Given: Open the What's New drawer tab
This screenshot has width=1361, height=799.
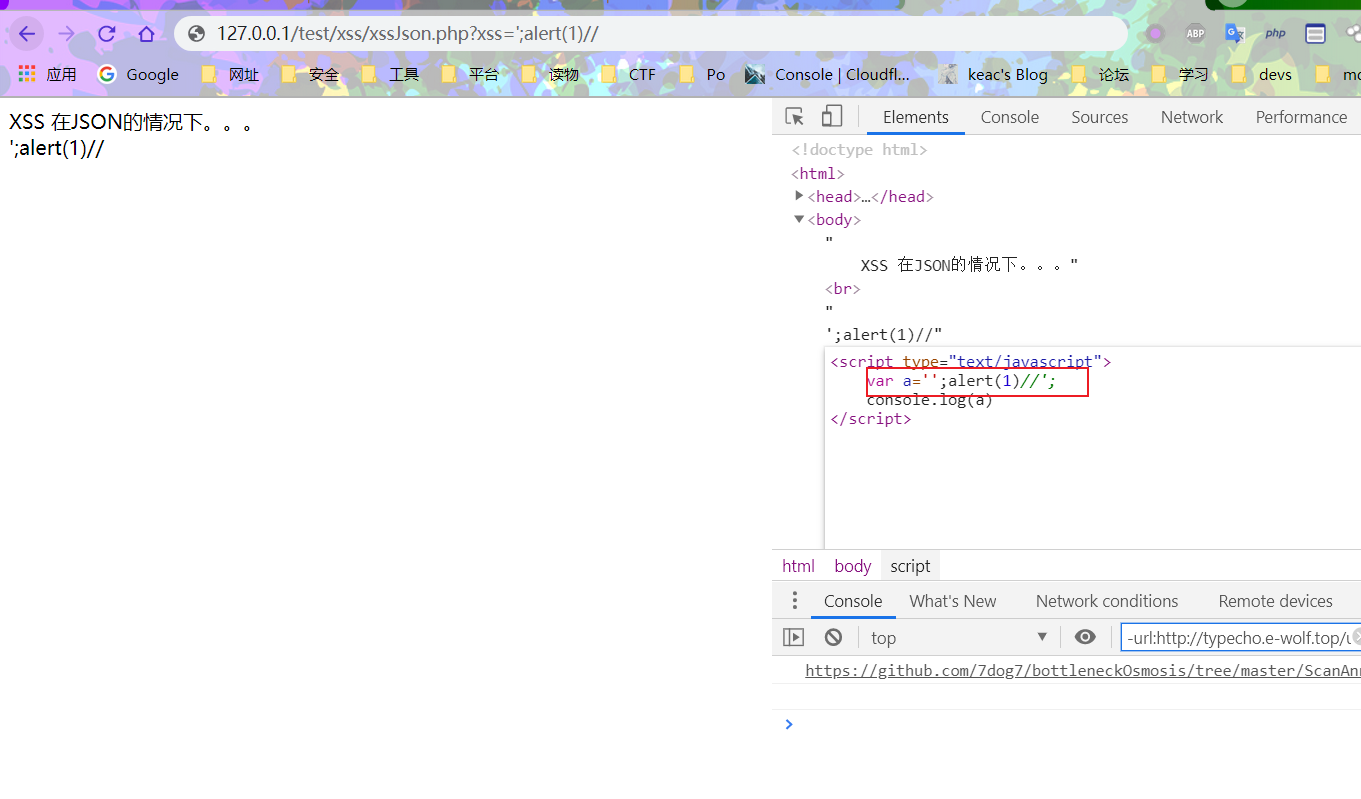Looking at the screenshot, I should click(953, 601).
